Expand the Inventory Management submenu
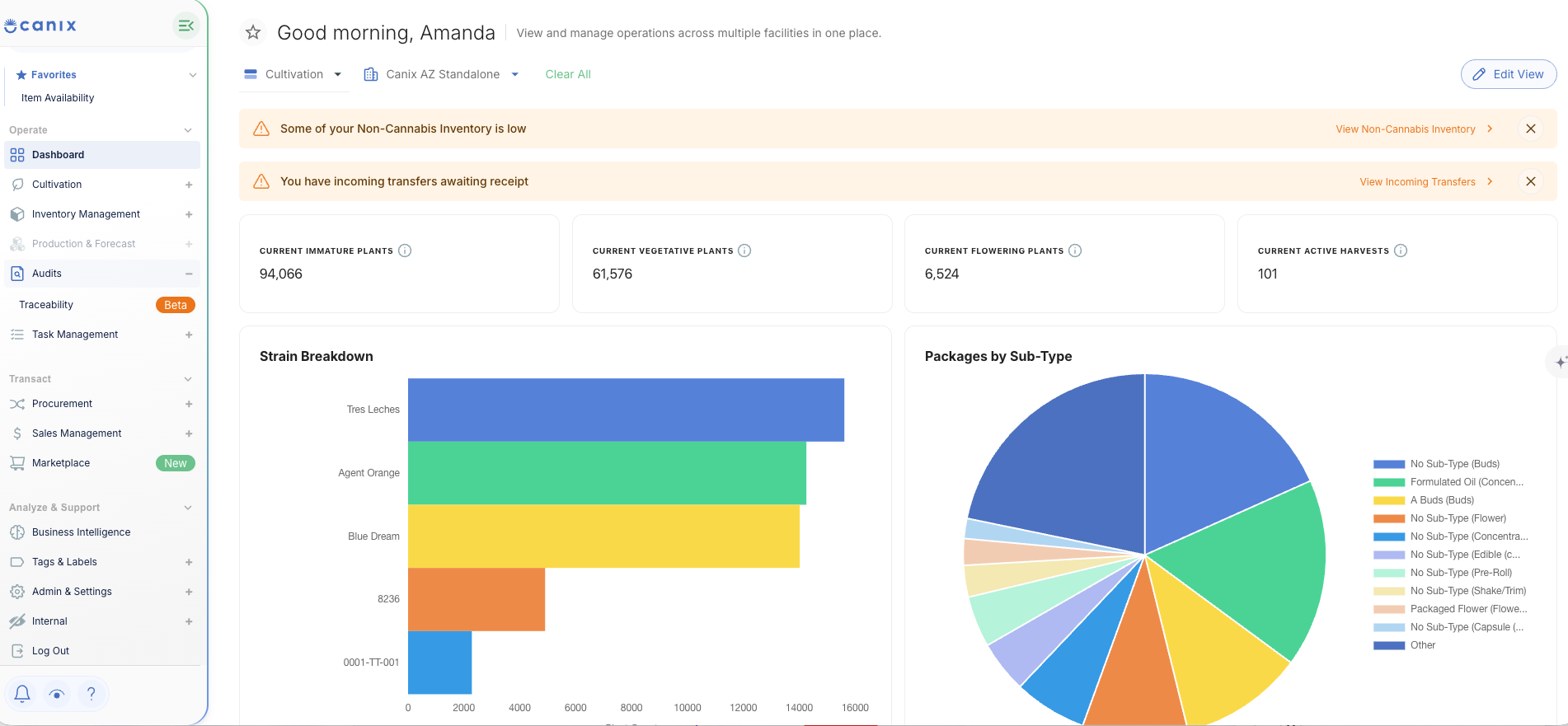1568x726 pixels. [x=189, y=214]
